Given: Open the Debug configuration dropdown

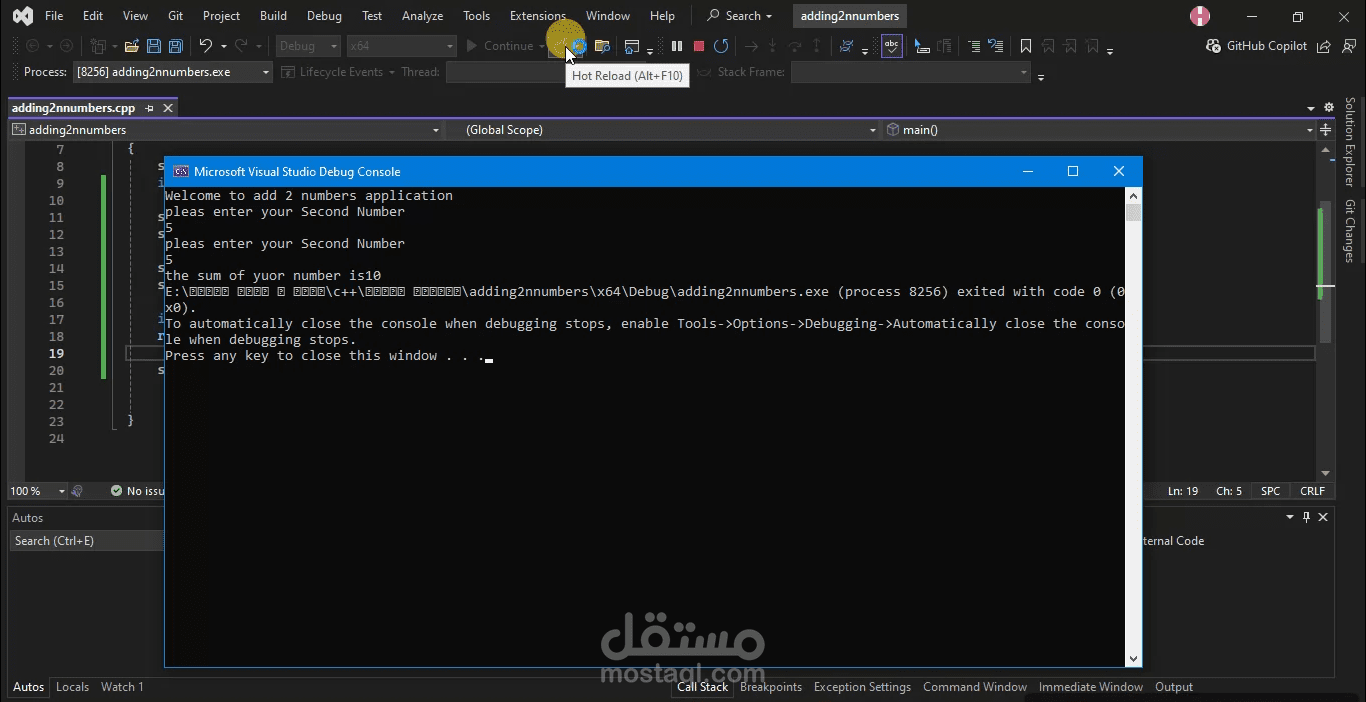Looking at the screenshot, I should (308, 46).
